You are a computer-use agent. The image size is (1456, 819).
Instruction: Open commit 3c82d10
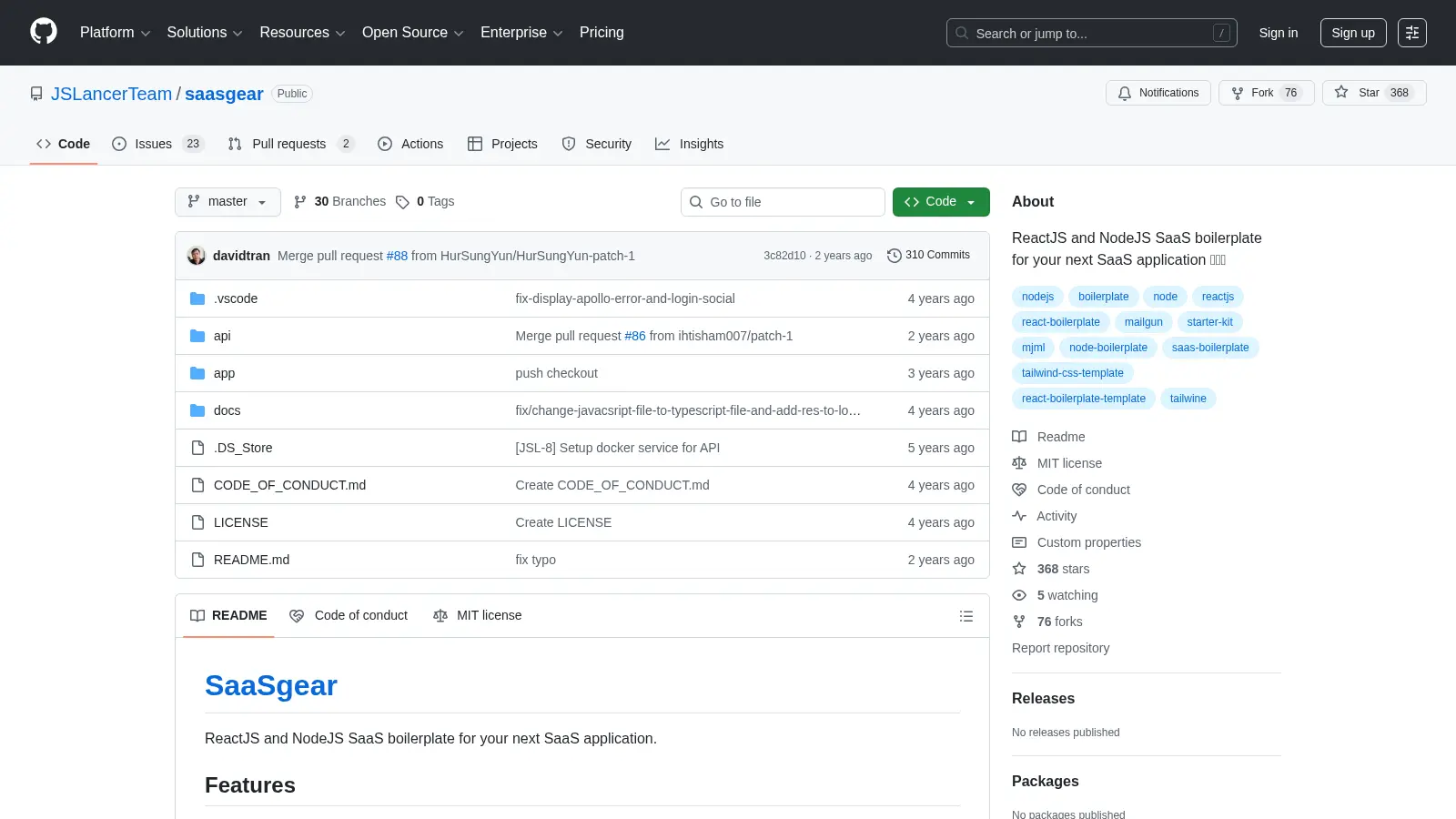click(x=784, y=256)
